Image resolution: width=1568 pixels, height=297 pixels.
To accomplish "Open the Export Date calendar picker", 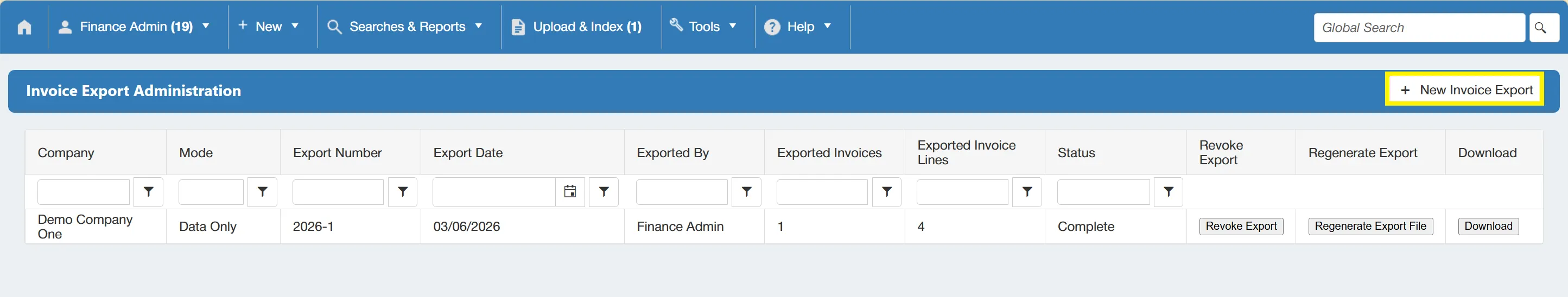I will pyautogui.click(x=570, y=192).
